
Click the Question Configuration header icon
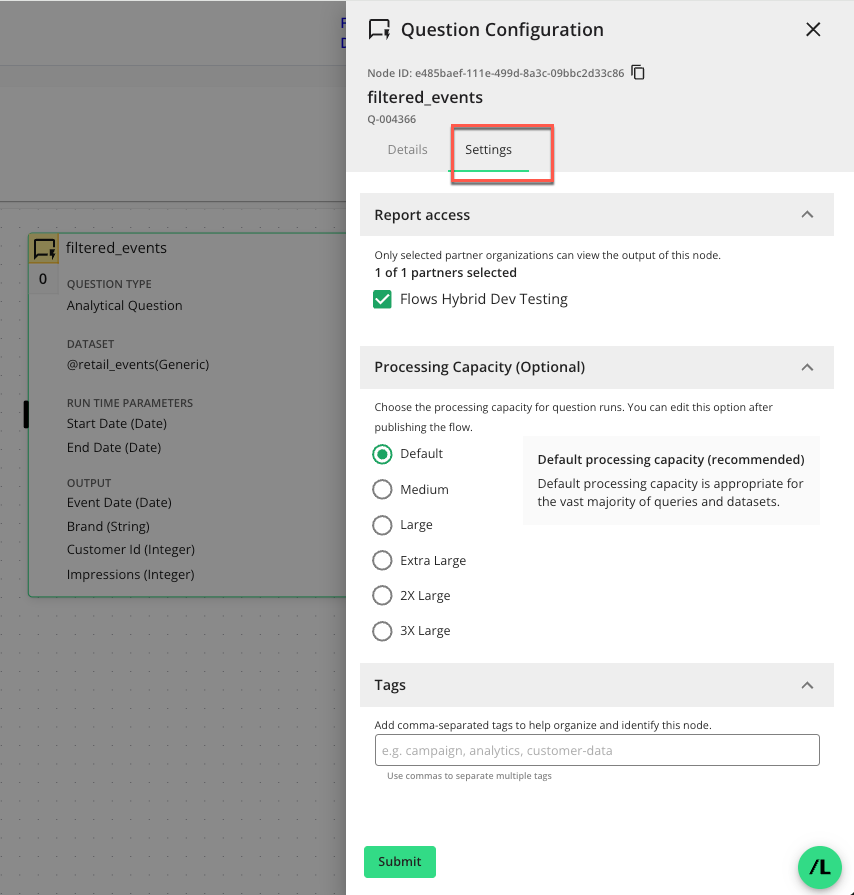click(x=379, y=30)
